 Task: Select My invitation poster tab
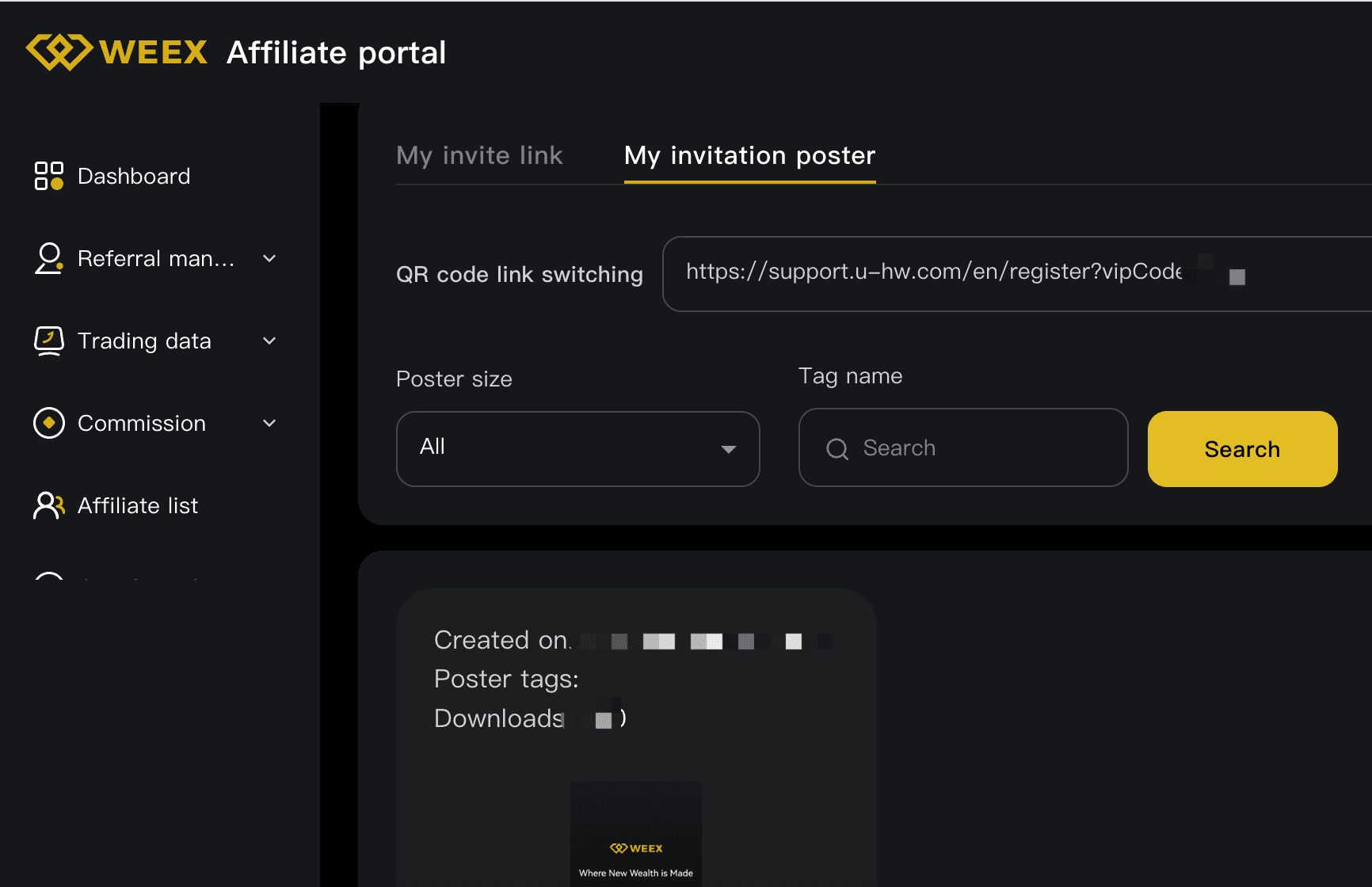(749, 155)
